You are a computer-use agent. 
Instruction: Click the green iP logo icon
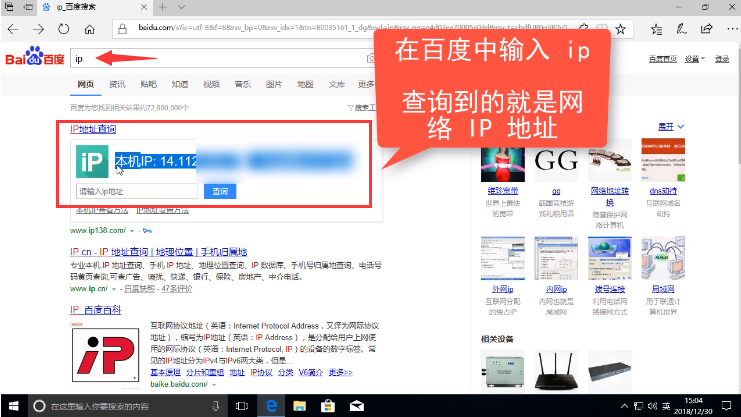pyautogui.click(x=93, y=162)
